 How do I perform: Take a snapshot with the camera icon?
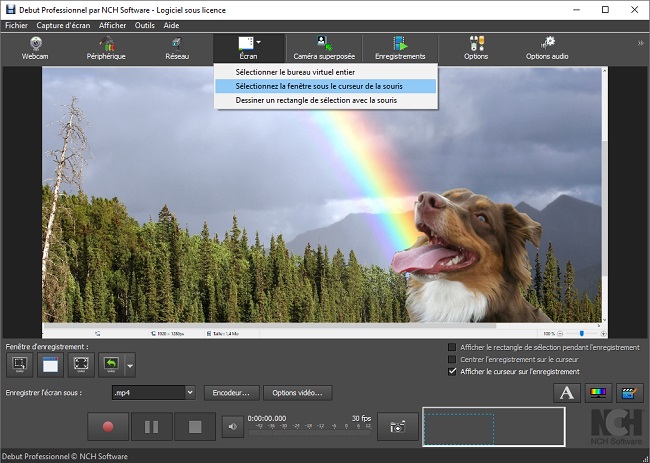(398, 427)
